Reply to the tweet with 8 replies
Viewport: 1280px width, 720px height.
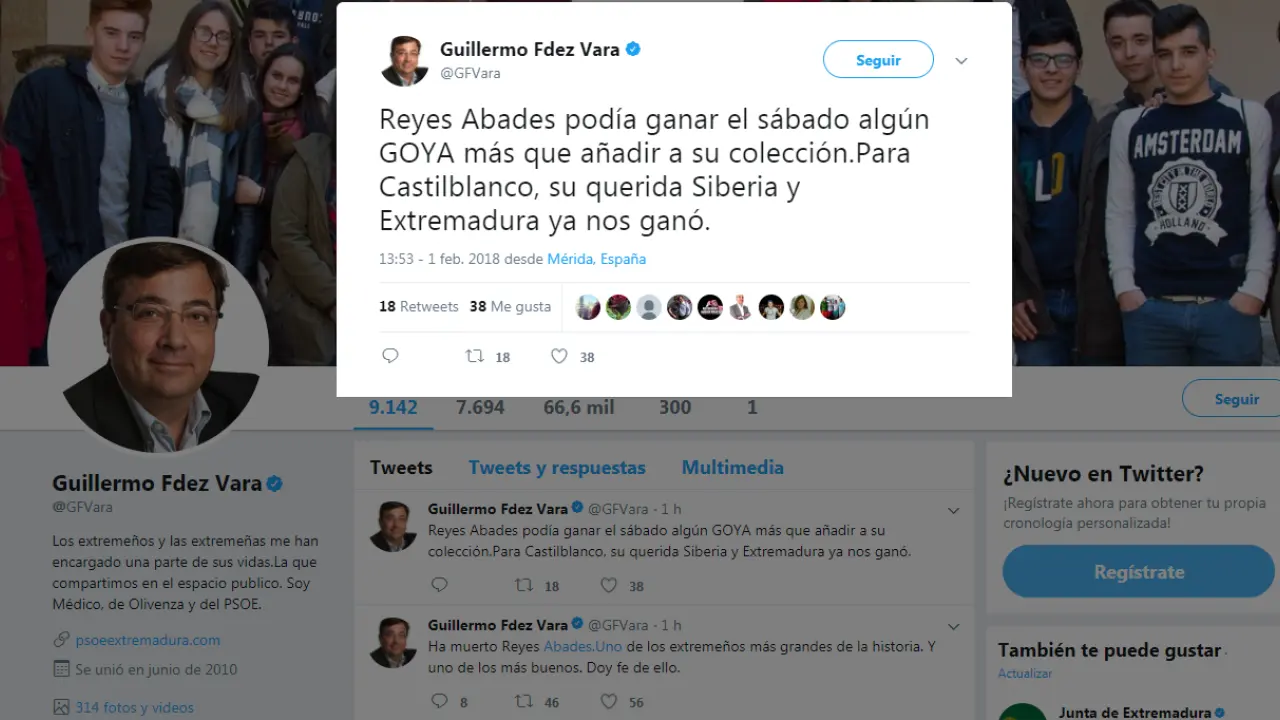(439, 702)
